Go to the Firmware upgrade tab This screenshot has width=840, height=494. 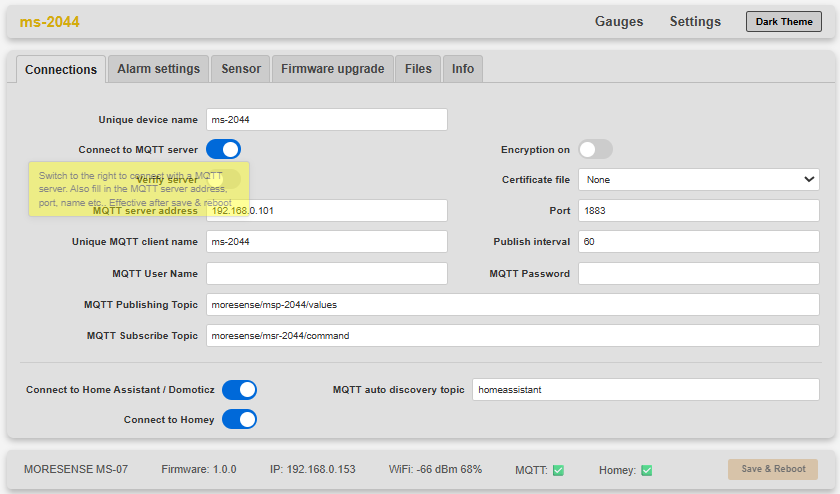click(332, 69)
